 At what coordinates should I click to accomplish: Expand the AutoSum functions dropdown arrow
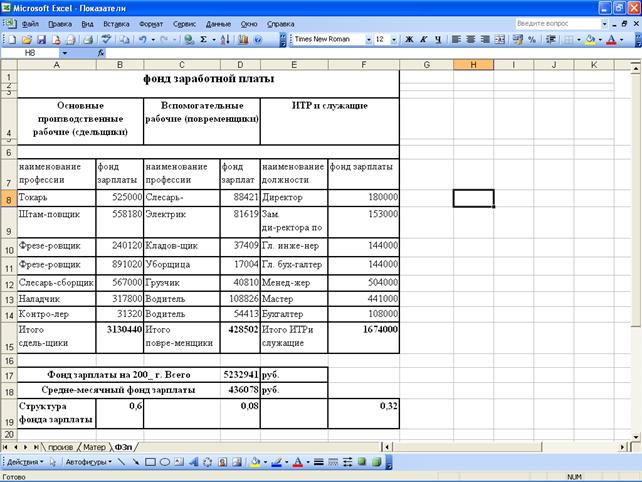coord(214,40)
